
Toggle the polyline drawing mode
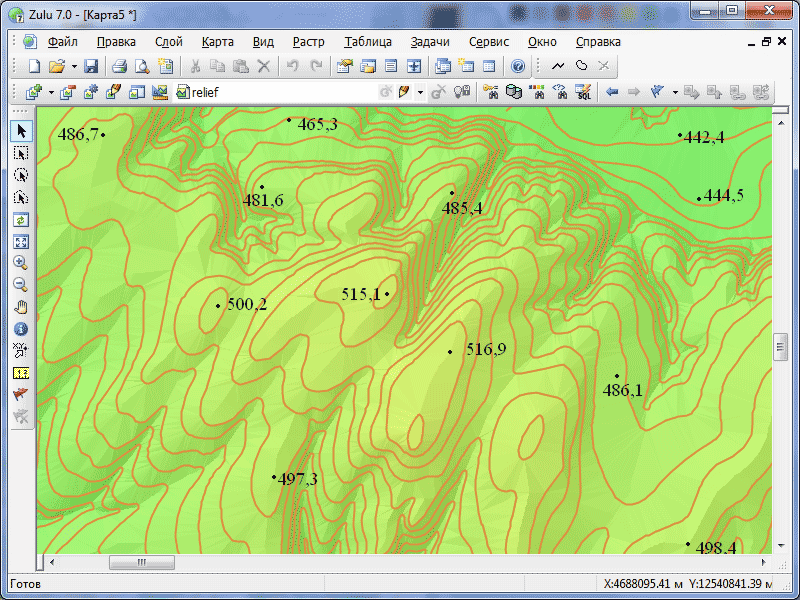pos(558,67)
